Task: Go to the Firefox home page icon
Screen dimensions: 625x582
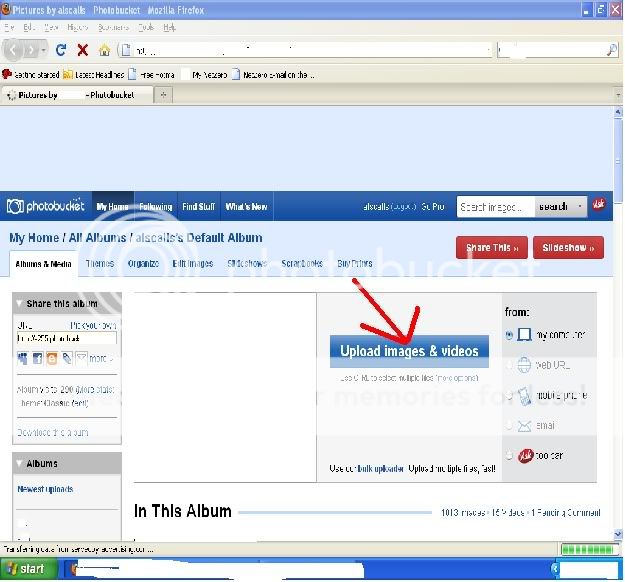Action: coord(104,50)
